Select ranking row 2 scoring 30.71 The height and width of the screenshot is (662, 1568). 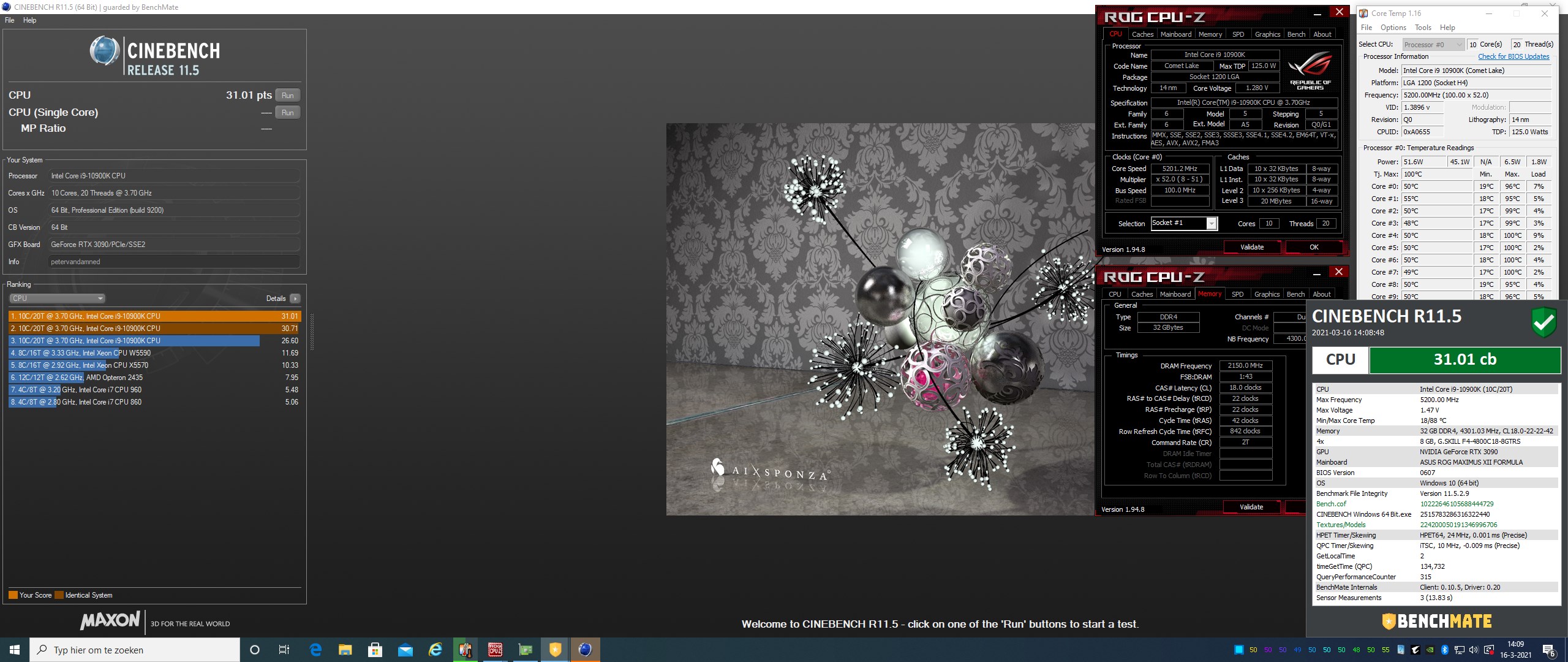154,329
